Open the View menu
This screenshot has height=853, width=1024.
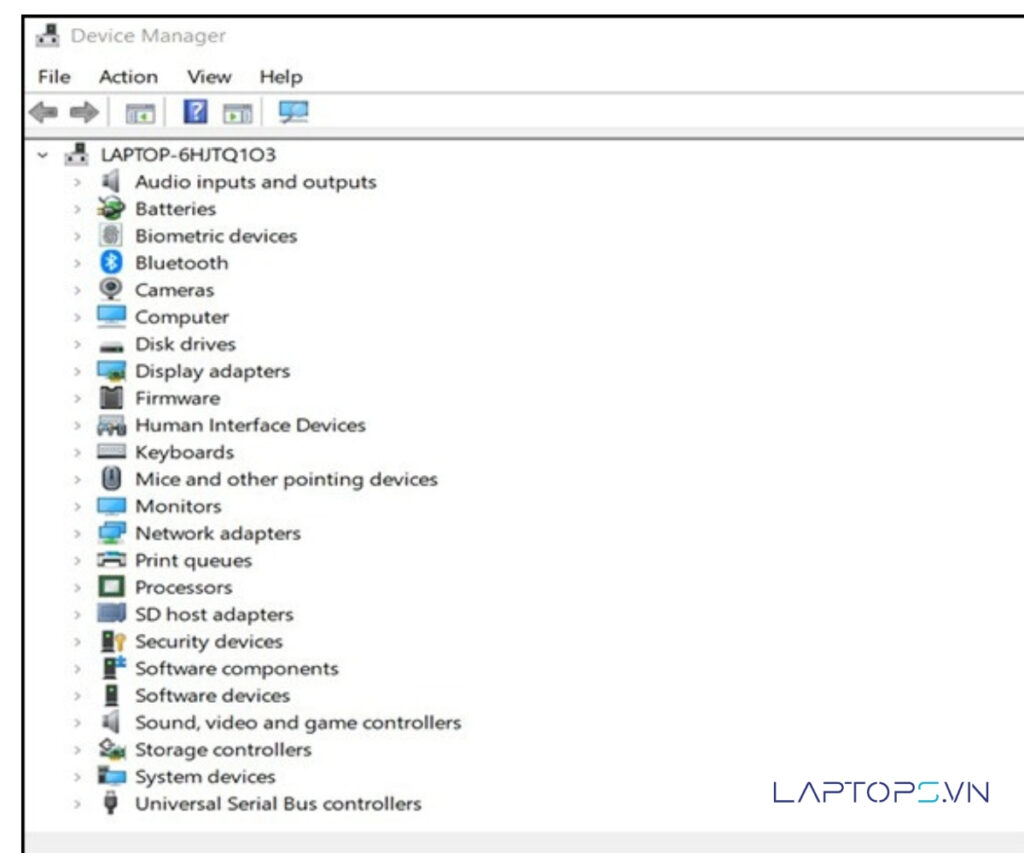(x=209, y=77)
